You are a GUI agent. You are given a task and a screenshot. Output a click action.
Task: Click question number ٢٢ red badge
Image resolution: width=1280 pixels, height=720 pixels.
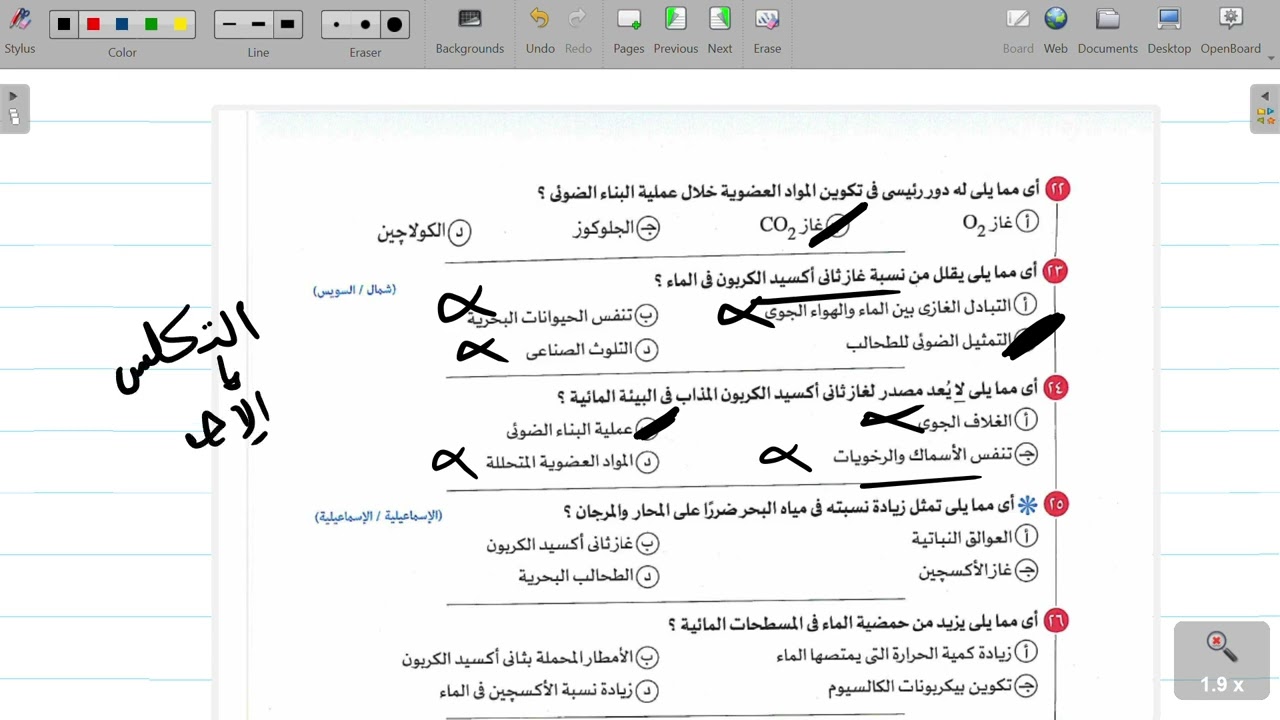point(1057,189)
